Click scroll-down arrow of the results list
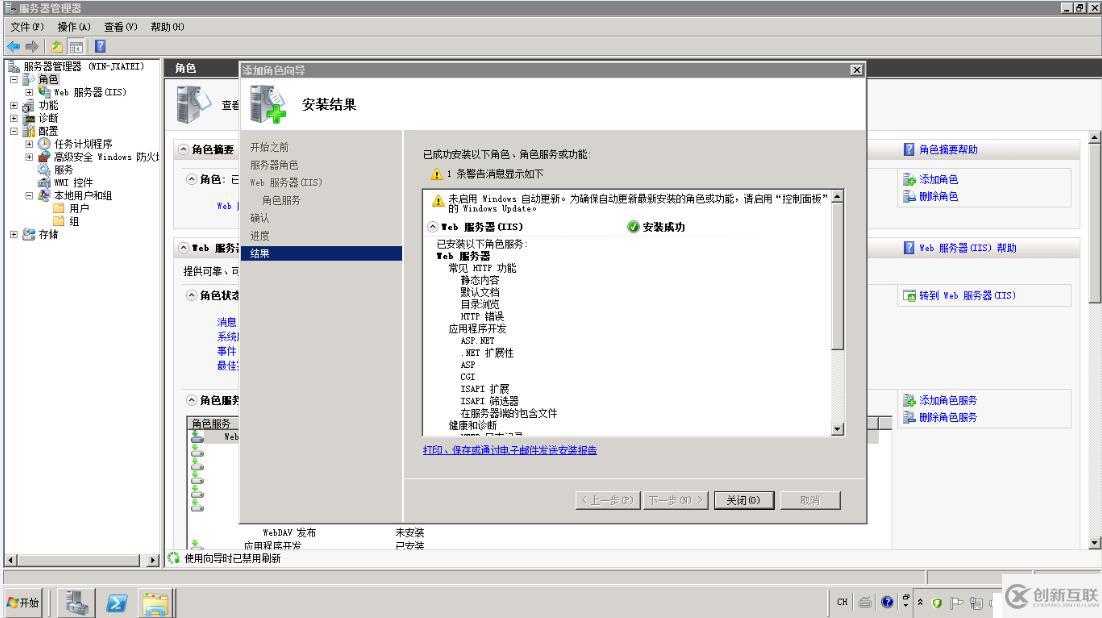This screenshot has width=1102, height=618. [x=837, y=429]
